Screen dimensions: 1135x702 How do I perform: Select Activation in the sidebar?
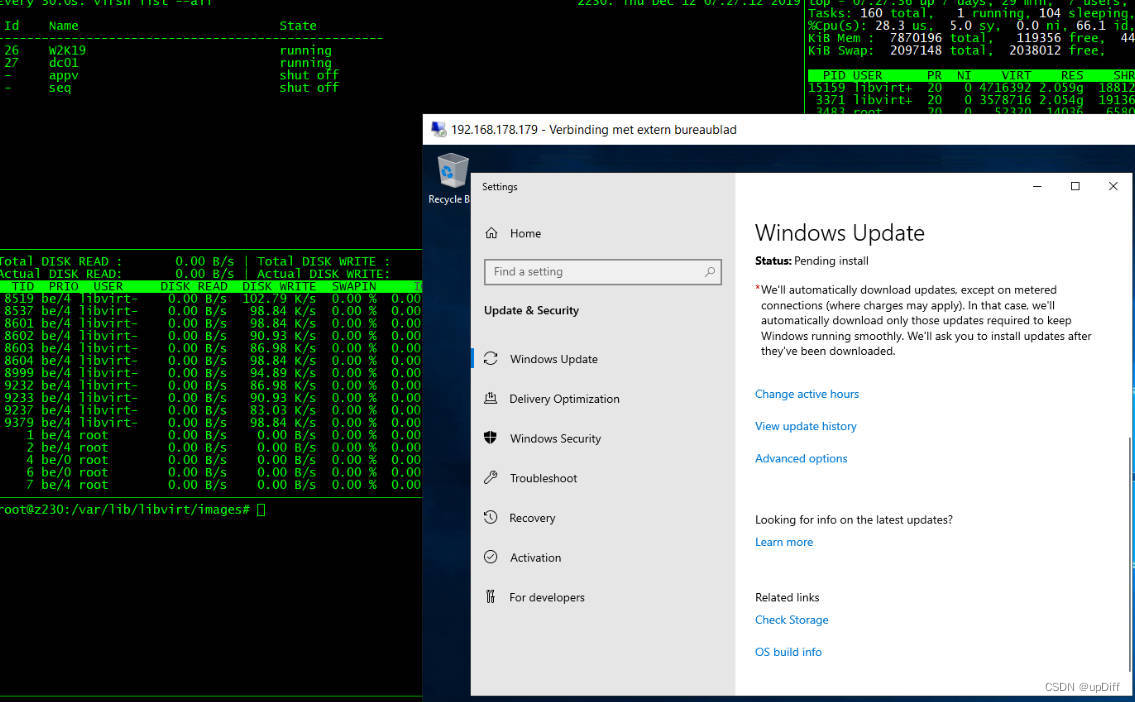(603, 558)
